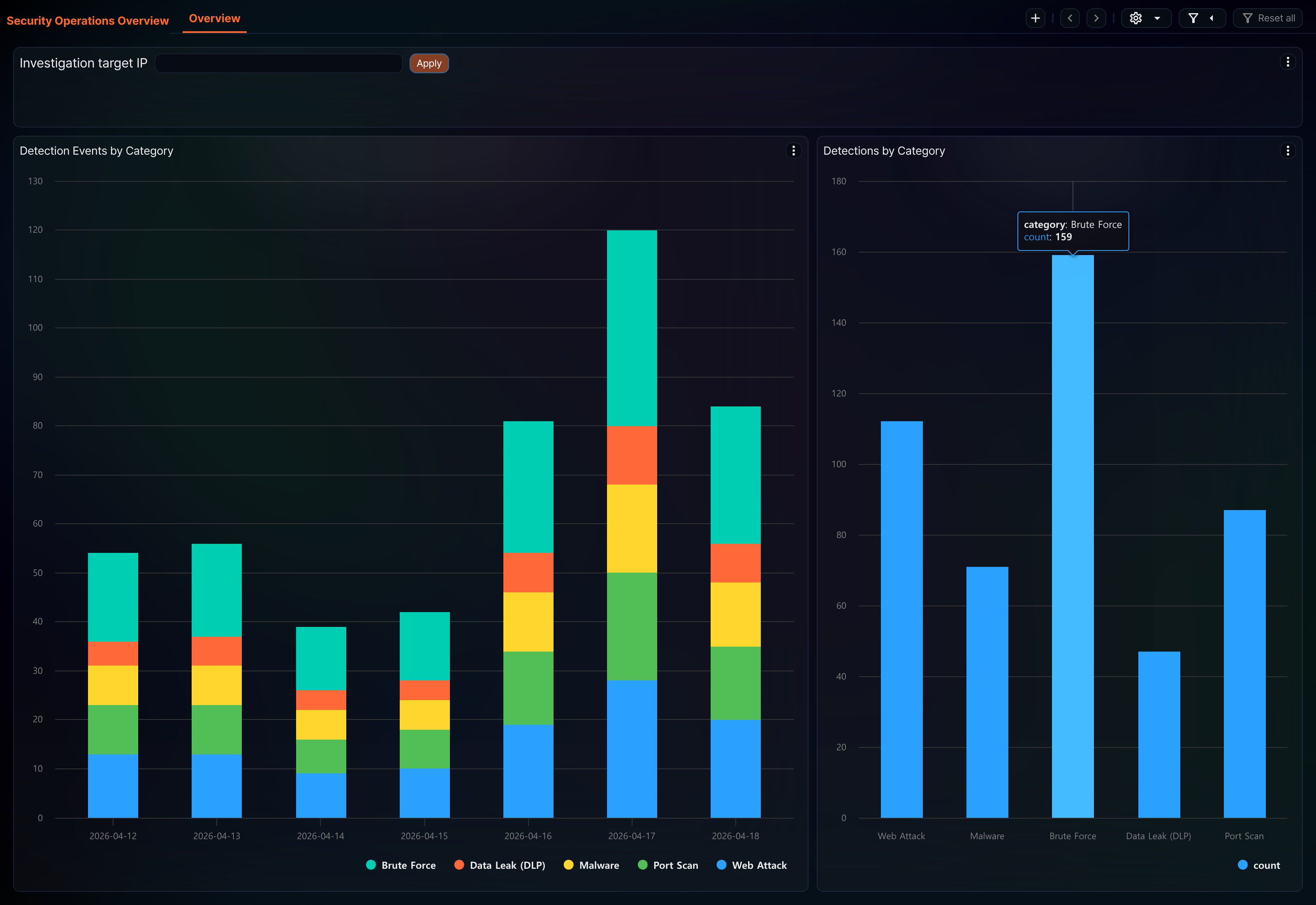Screen dimensions: 1316x905
Task: Click the Investigation target IP input field
Action: click(x=279, y=63)
